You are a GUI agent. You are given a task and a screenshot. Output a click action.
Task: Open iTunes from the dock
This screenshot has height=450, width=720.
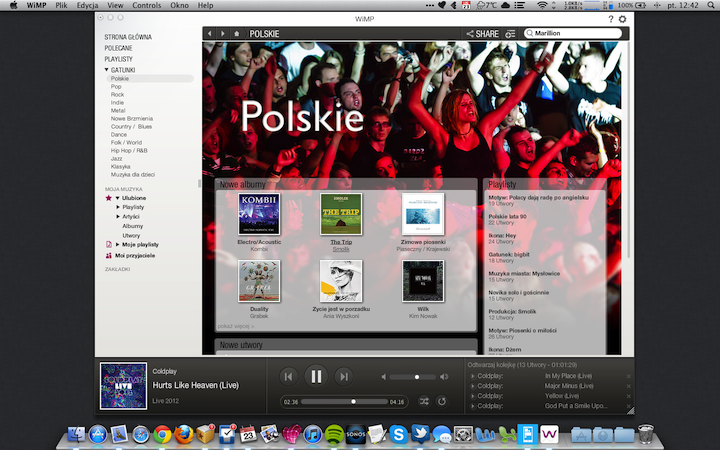313,434
